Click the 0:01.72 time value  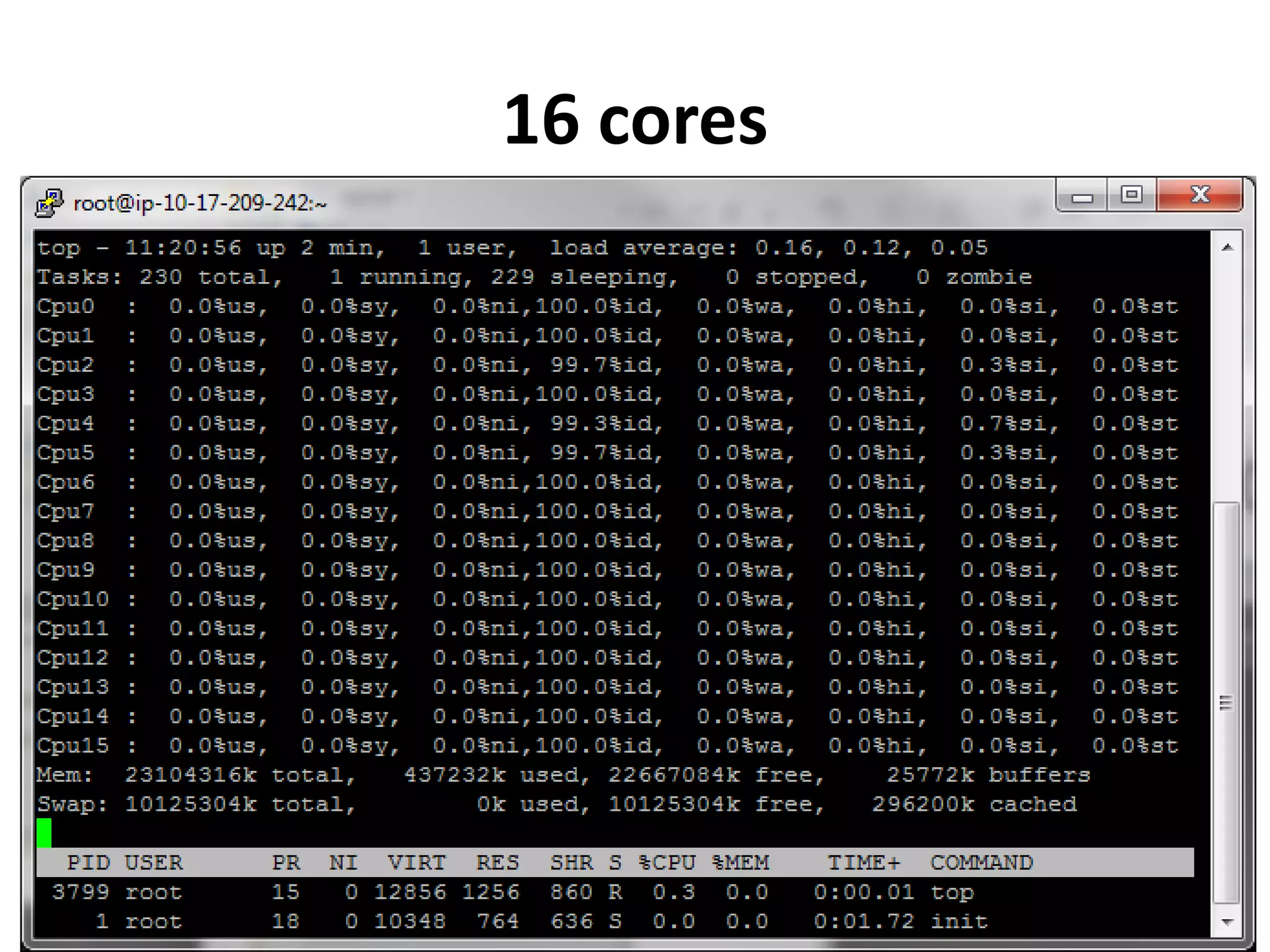point(864,922)
